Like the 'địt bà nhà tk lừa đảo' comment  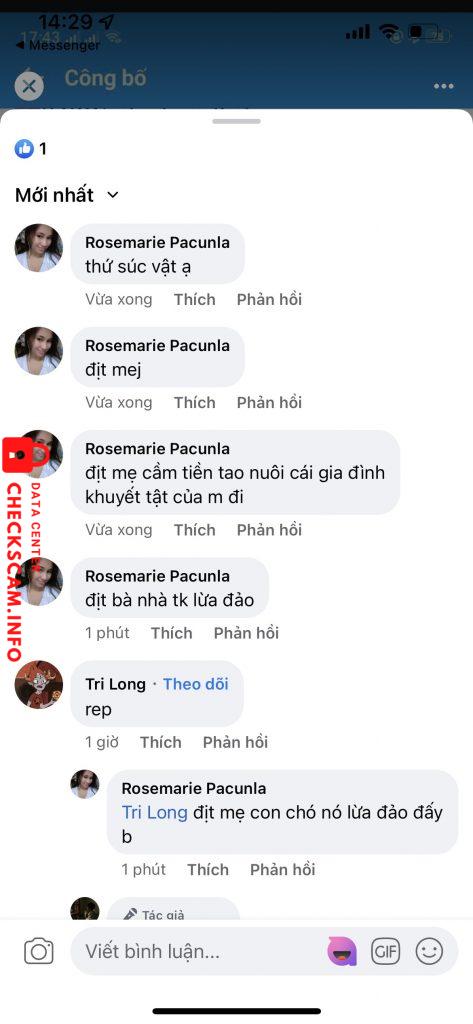pyautogui.click(x=172, y=633)
